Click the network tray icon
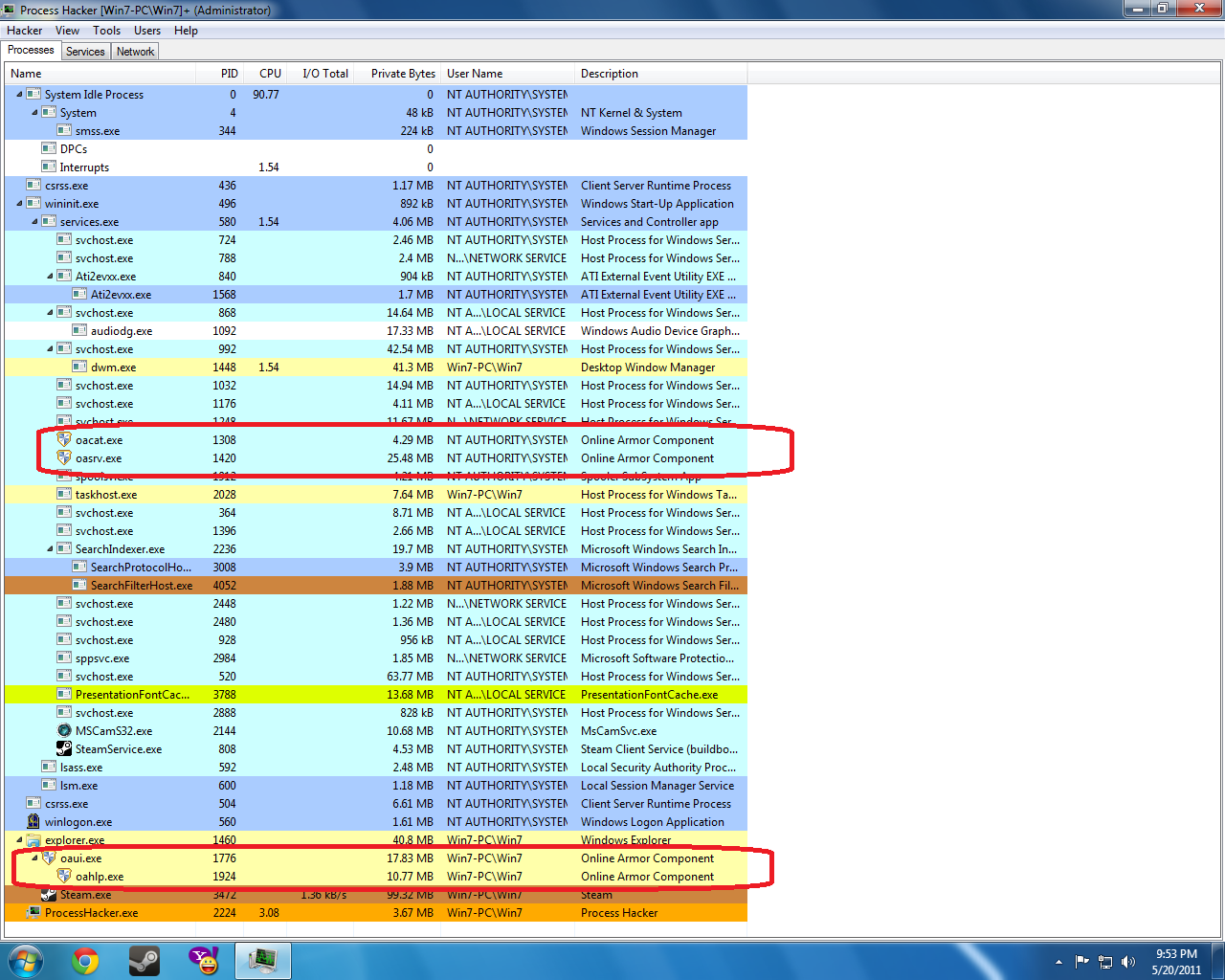1225x980 pixels. [1105, 962]
